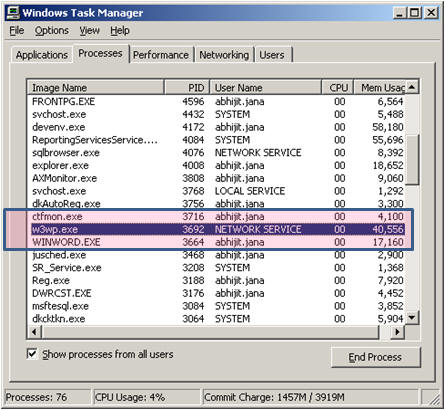Click the scroll down arrow in process list
Viewport: 445px width, 410px height.
pyautogui.click(x=412, y=318)
